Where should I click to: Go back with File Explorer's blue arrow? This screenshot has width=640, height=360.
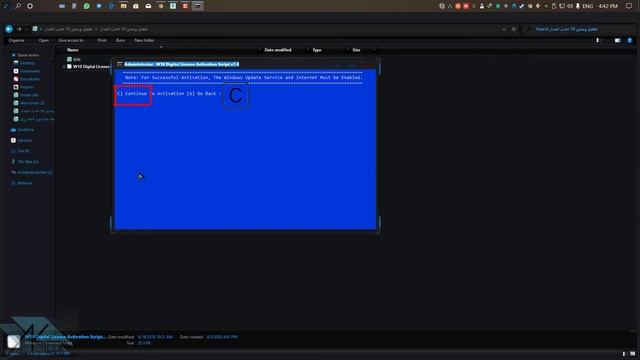click(9, 29)
